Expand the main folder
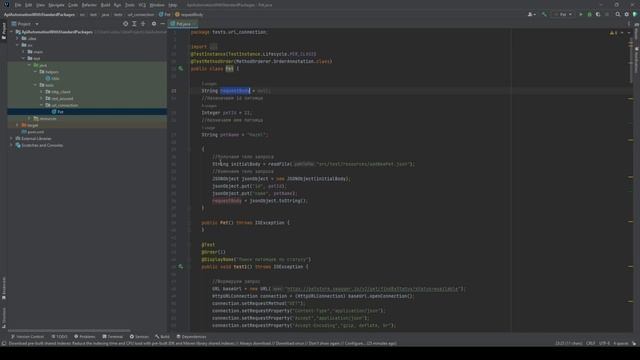 (x=24, y=52)
